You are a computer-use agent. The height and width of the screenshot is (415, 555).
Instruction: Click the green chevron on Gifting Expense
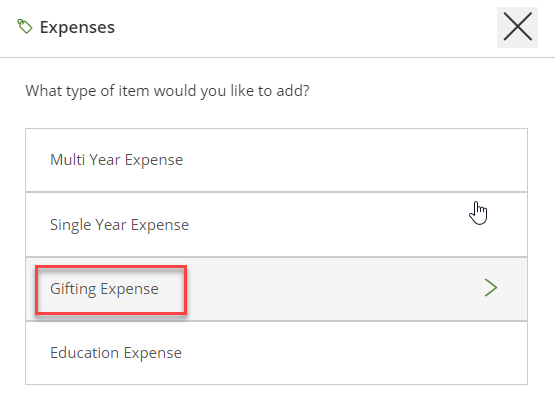pos(491,288)
